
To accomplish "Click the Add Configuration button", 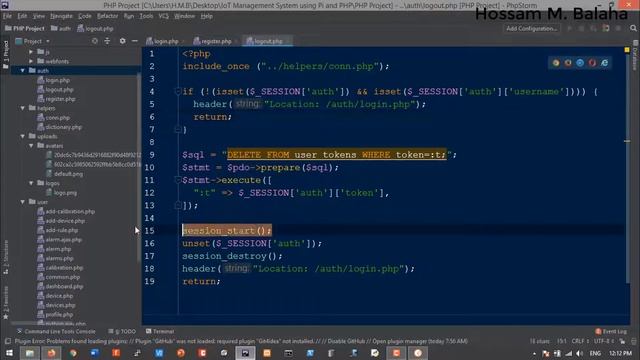I will [x=531, y=28].
